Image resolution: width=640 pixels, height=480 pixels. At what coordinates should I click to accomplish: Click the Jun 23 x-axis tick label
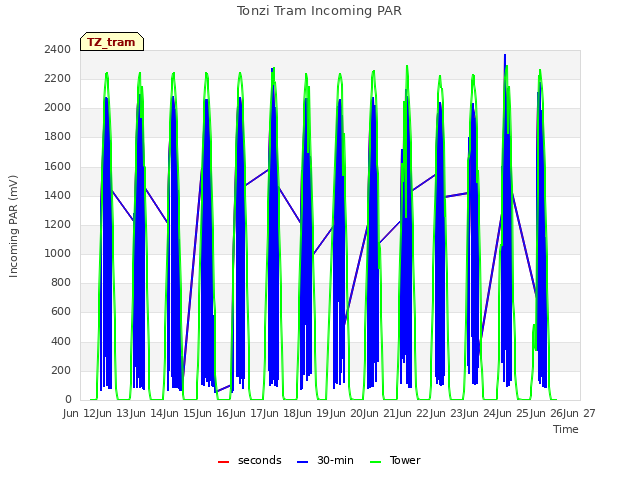(447, 413)
